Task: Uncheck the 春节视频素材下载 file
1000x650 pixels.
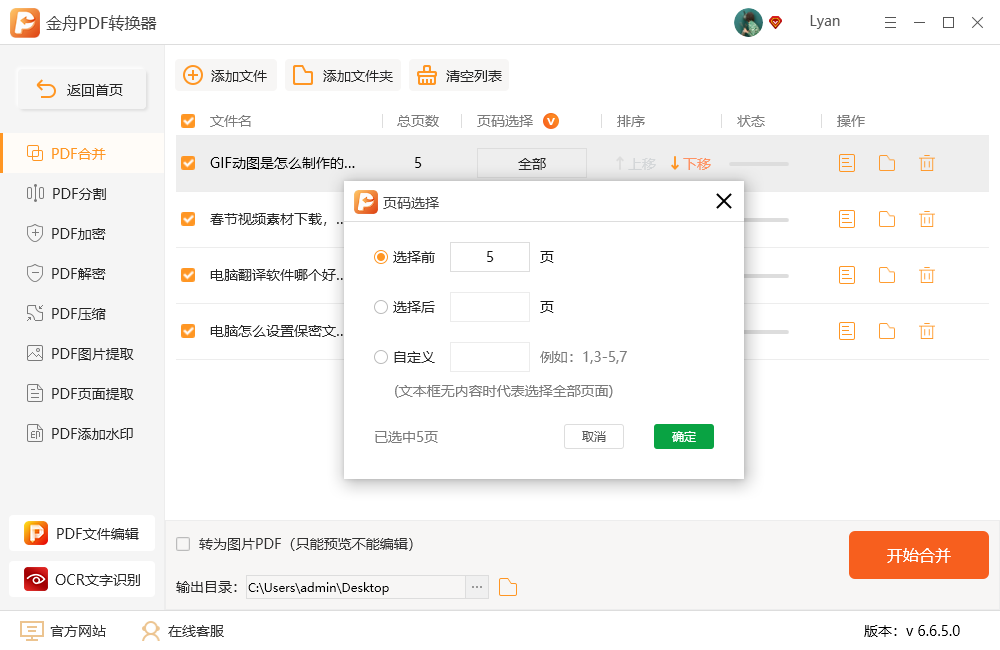Action: [187, 218]
